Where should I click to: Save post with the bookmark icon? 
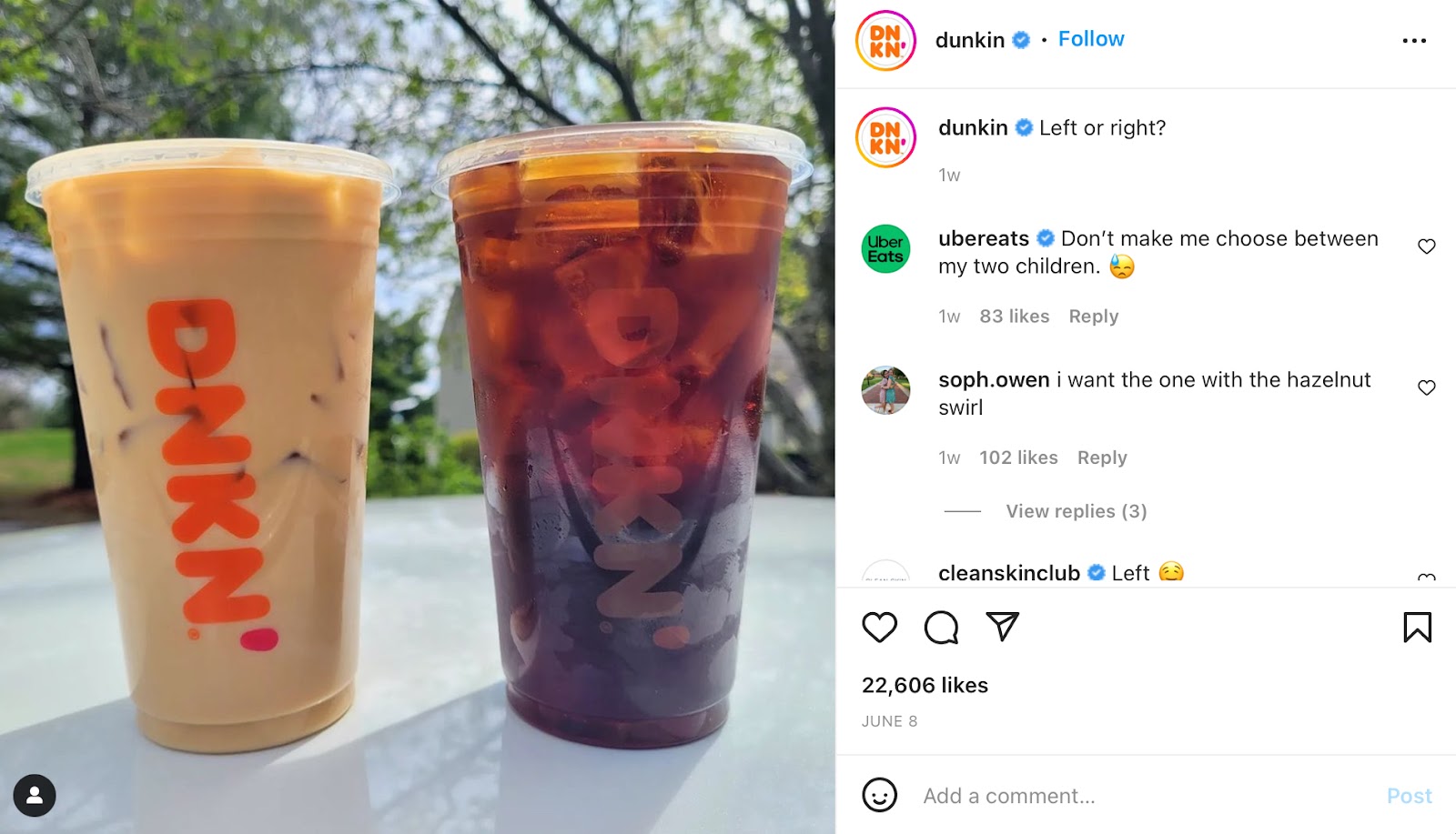[1417, 628]
